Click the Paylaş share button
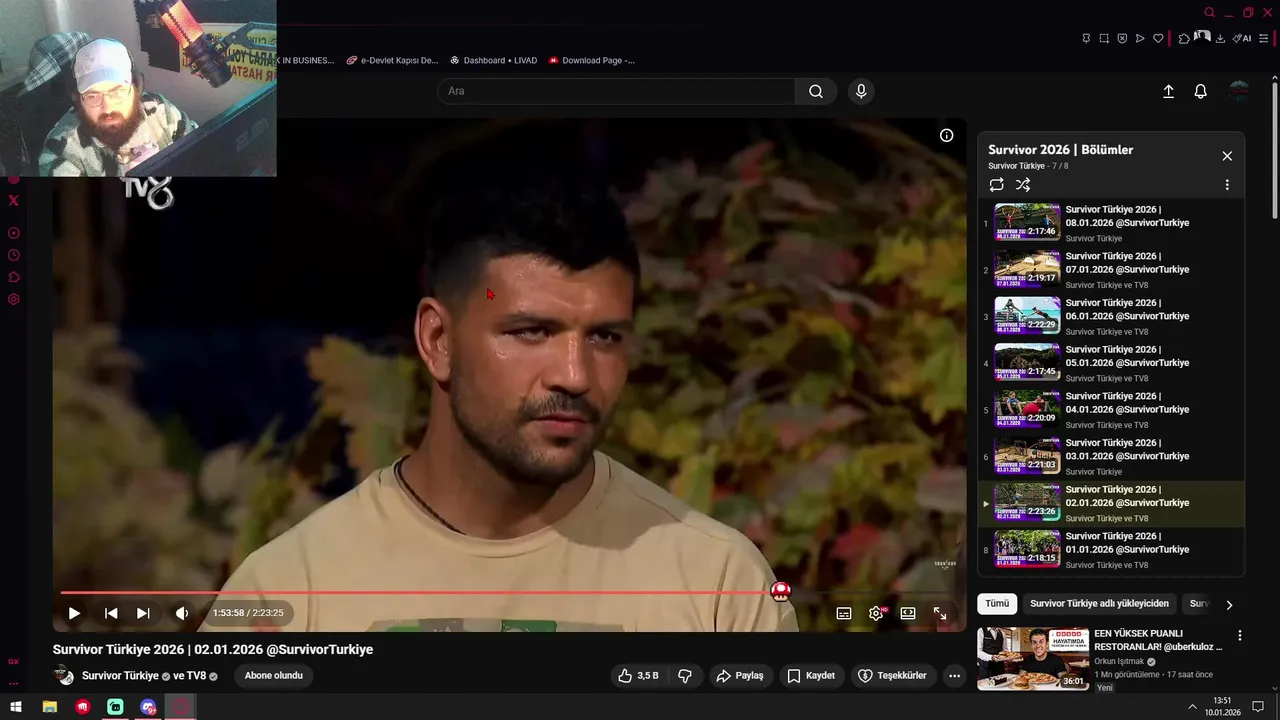Image resolution: width=1280 pixels, height=720 pixels. coord(740,676)
